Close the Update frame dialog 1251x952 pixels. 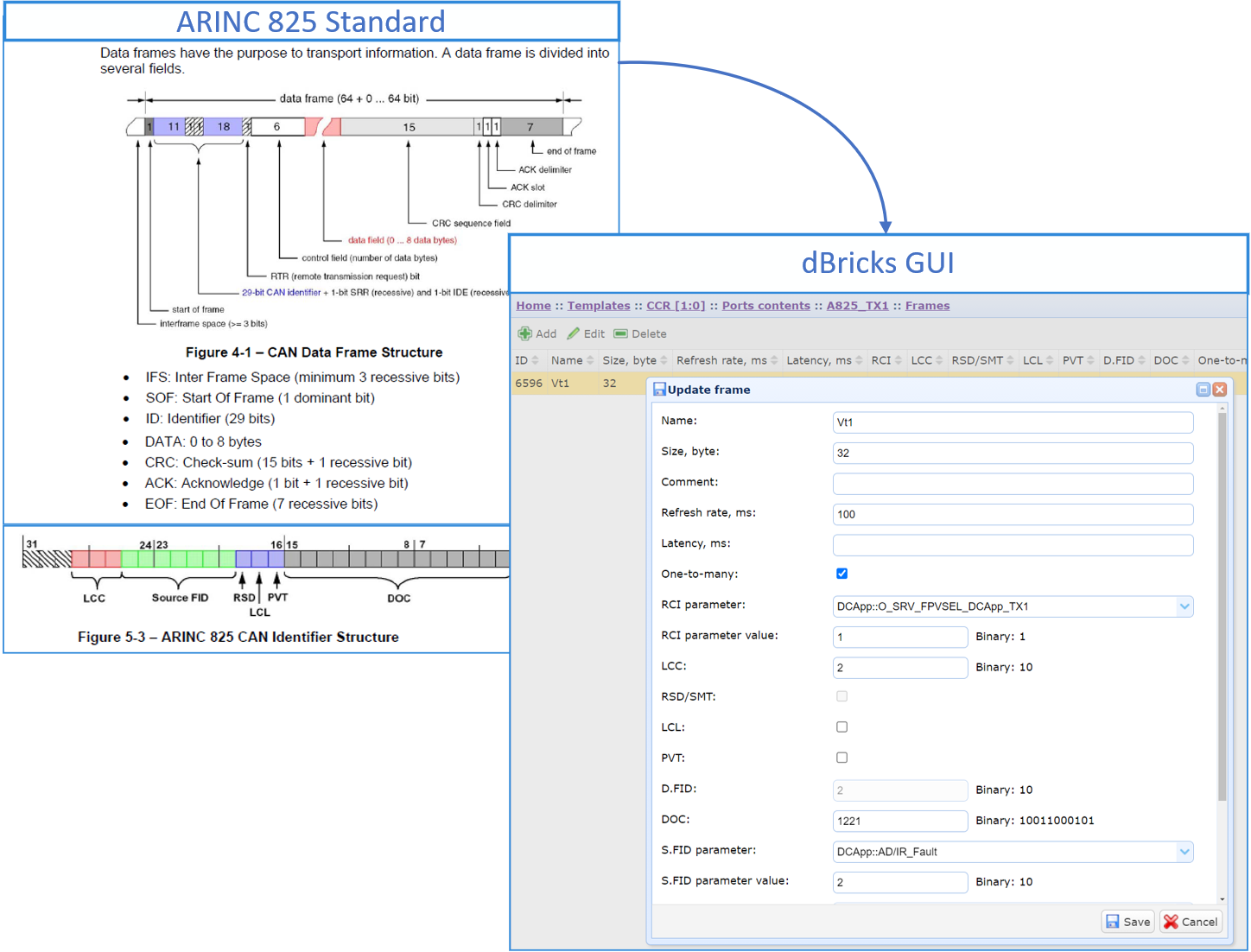coord(1220,390)
